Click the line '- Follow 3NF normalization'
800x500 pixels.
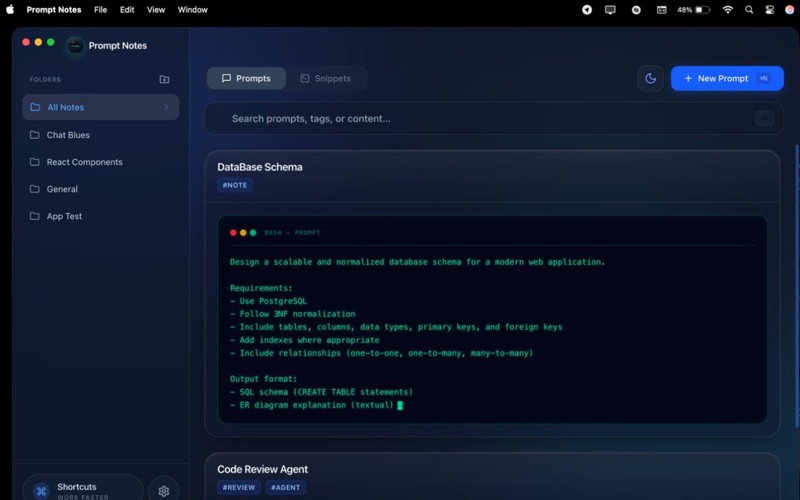click(x=292, y=314)
